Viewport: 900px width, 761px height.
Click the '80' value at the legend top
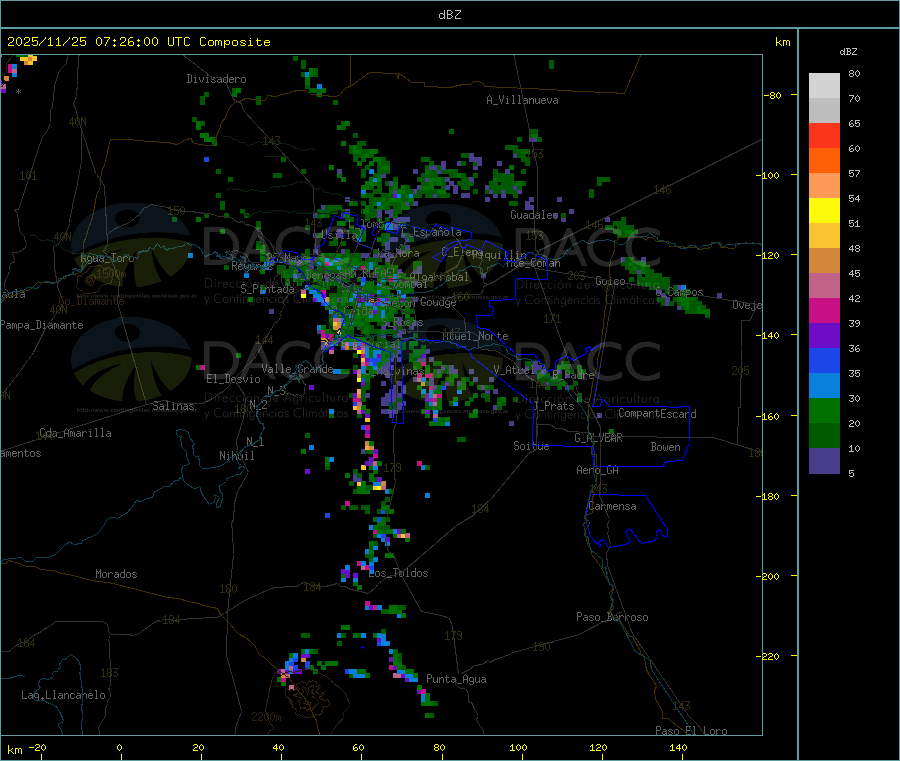854,73
